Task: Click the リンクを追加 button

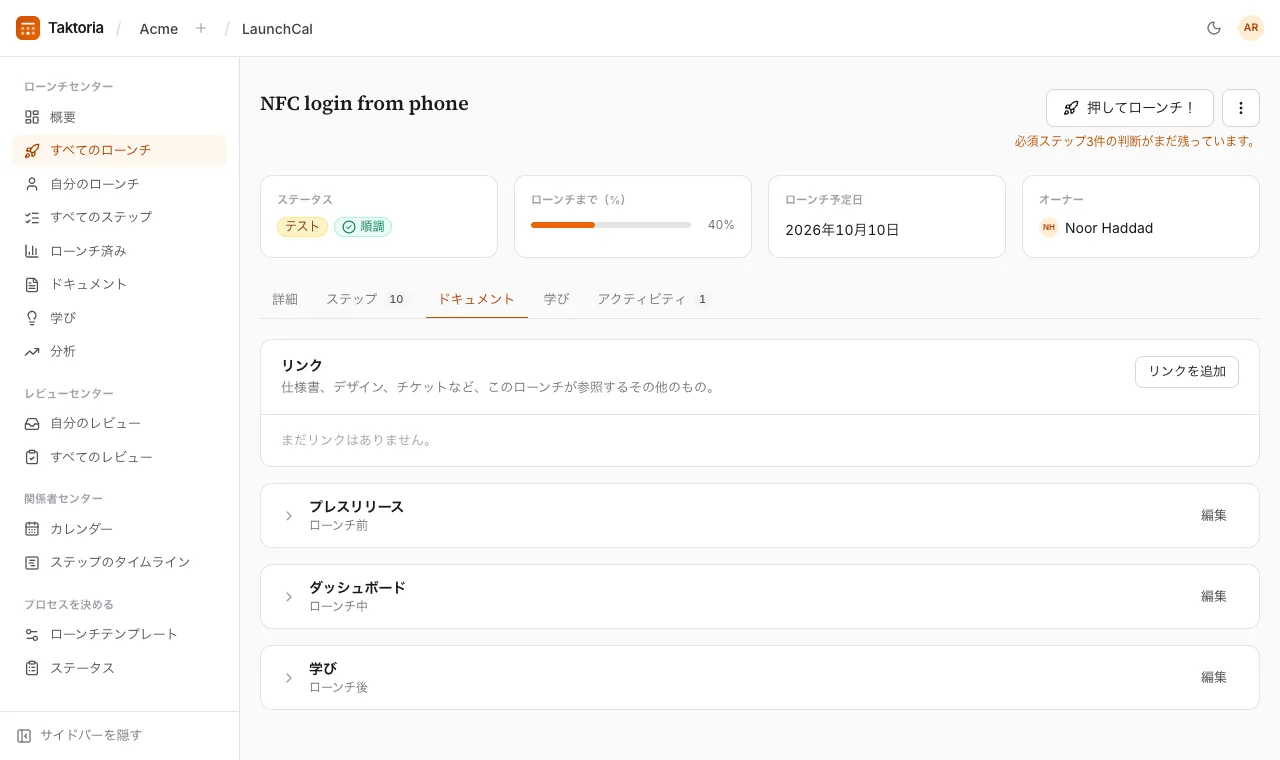Action: (1187, 372)
